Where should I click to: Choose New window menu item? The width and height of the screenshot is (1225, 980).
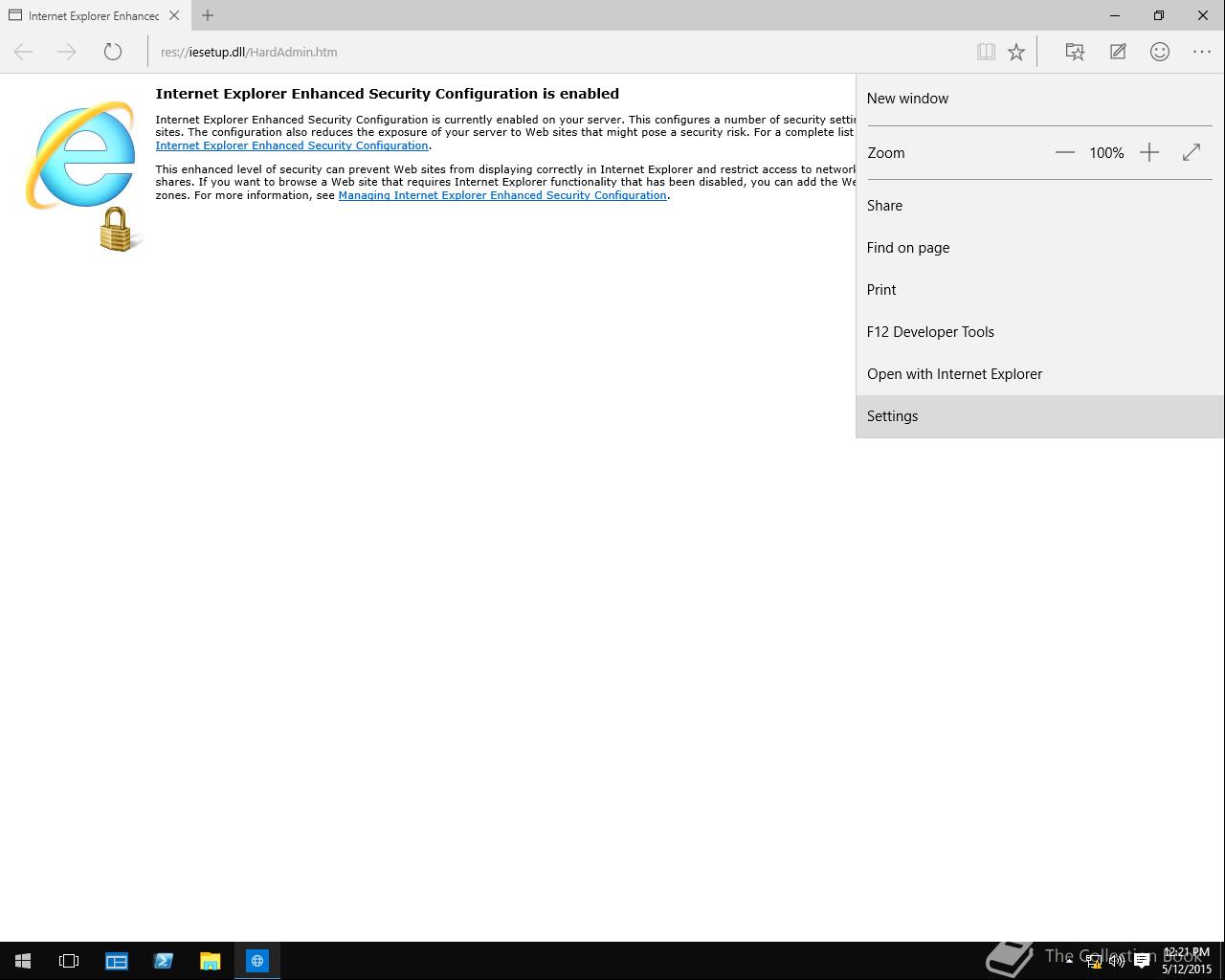tap(1040, 99)
